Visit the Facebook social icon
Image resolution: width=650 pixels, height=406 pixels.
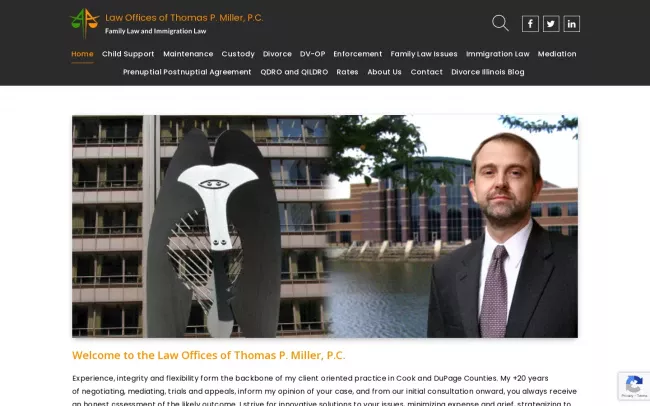click(530, 24)
